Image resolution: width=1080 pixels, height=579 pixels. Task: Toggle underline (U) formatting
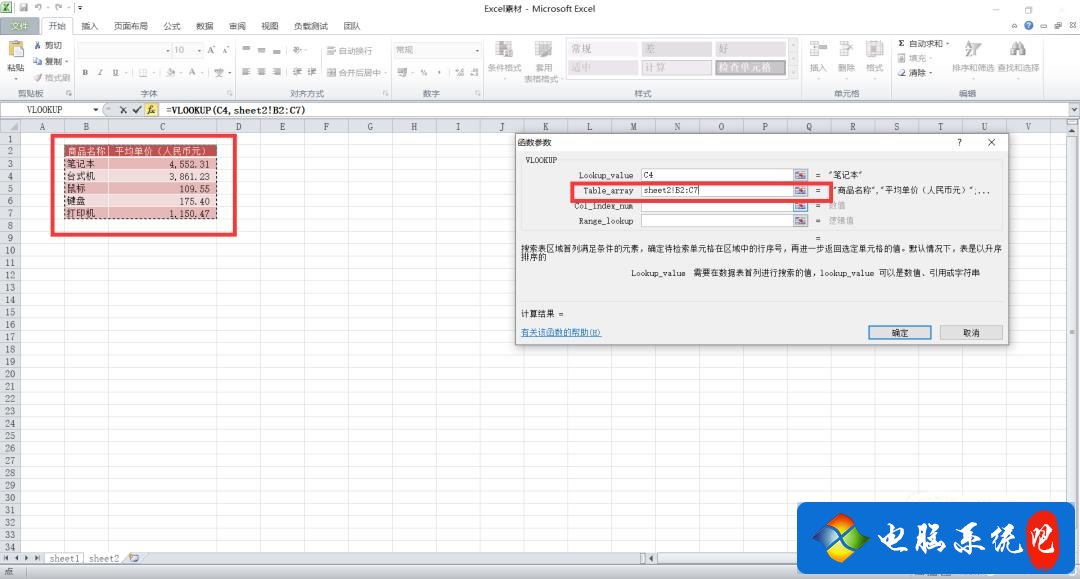115,72
